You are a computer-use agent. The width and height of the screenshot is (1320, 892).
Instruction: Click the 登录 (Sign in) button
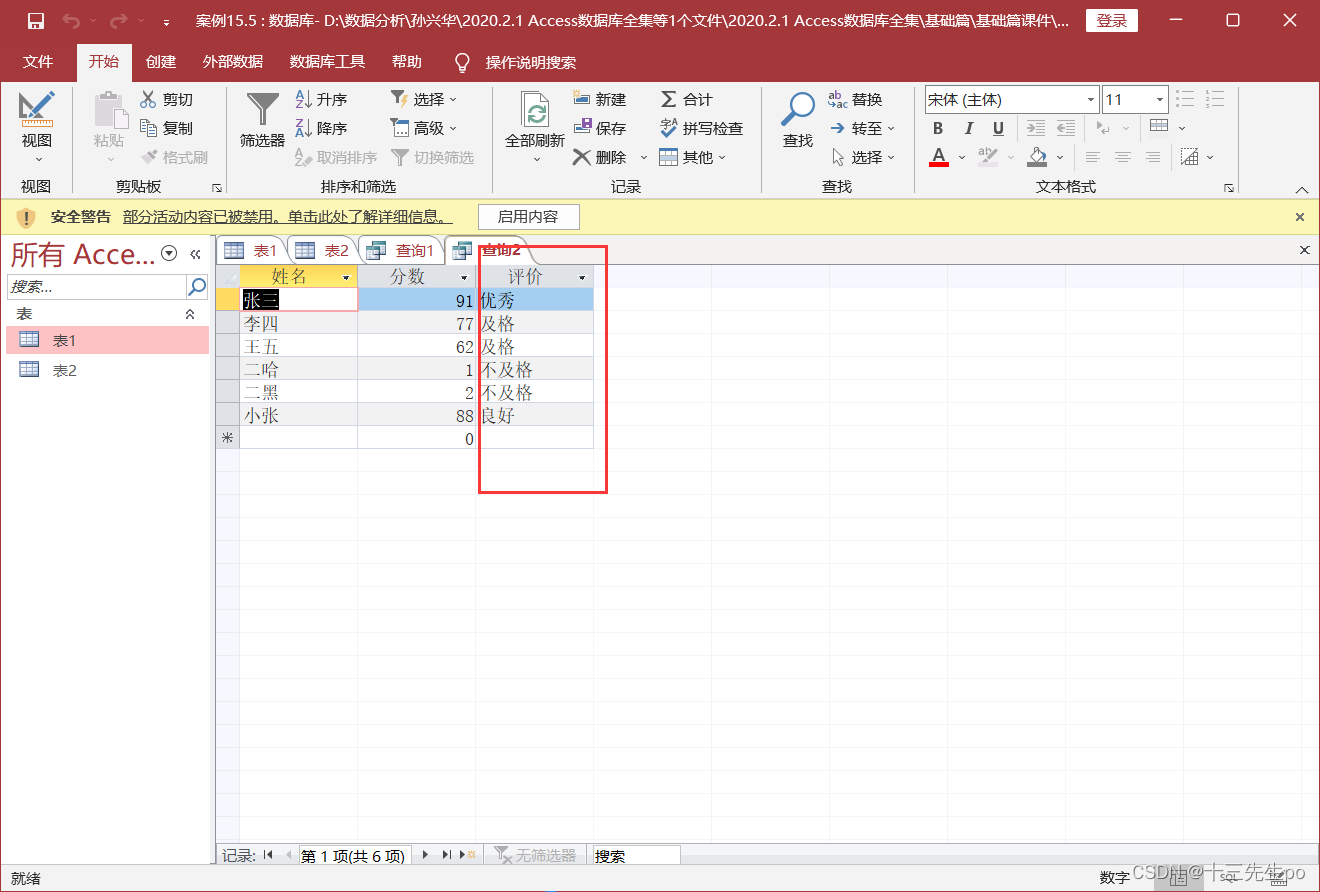(x=1112, y=21)
